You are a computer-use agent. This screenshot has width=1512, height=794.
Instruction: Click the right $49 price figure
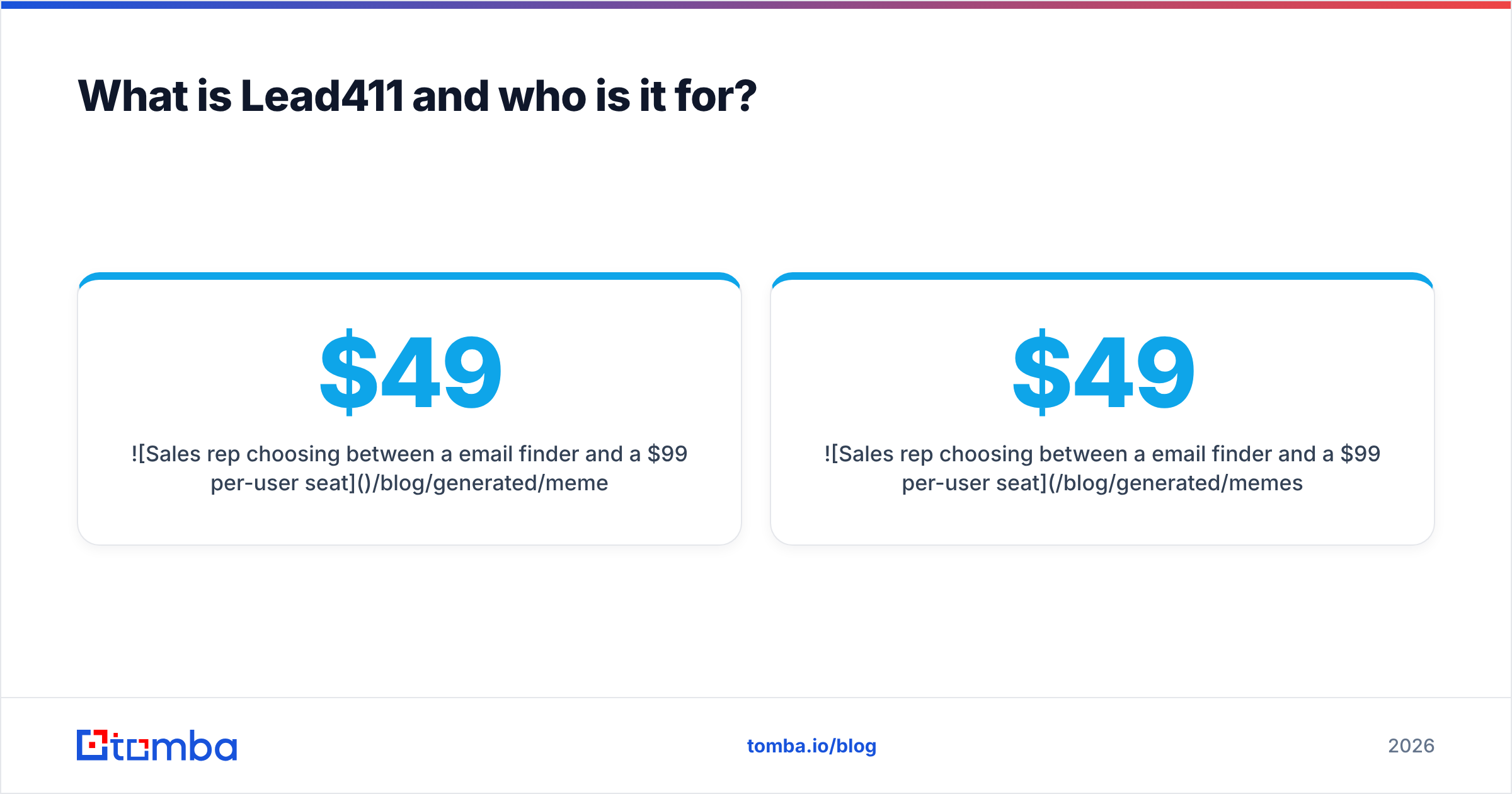point(1103,372)
